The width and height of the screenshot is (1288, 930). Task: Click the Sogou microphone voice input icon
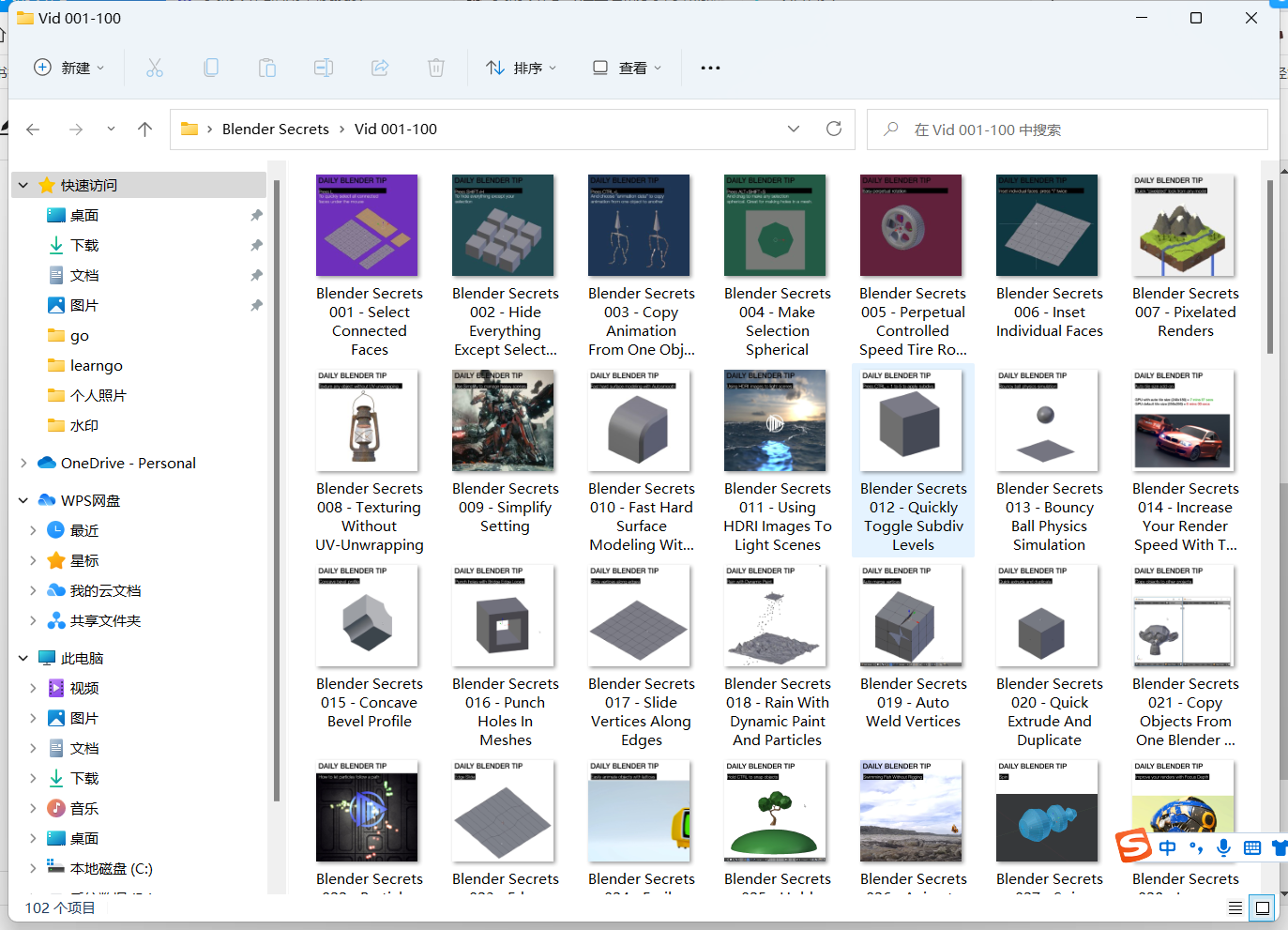tap(1223, 847)
